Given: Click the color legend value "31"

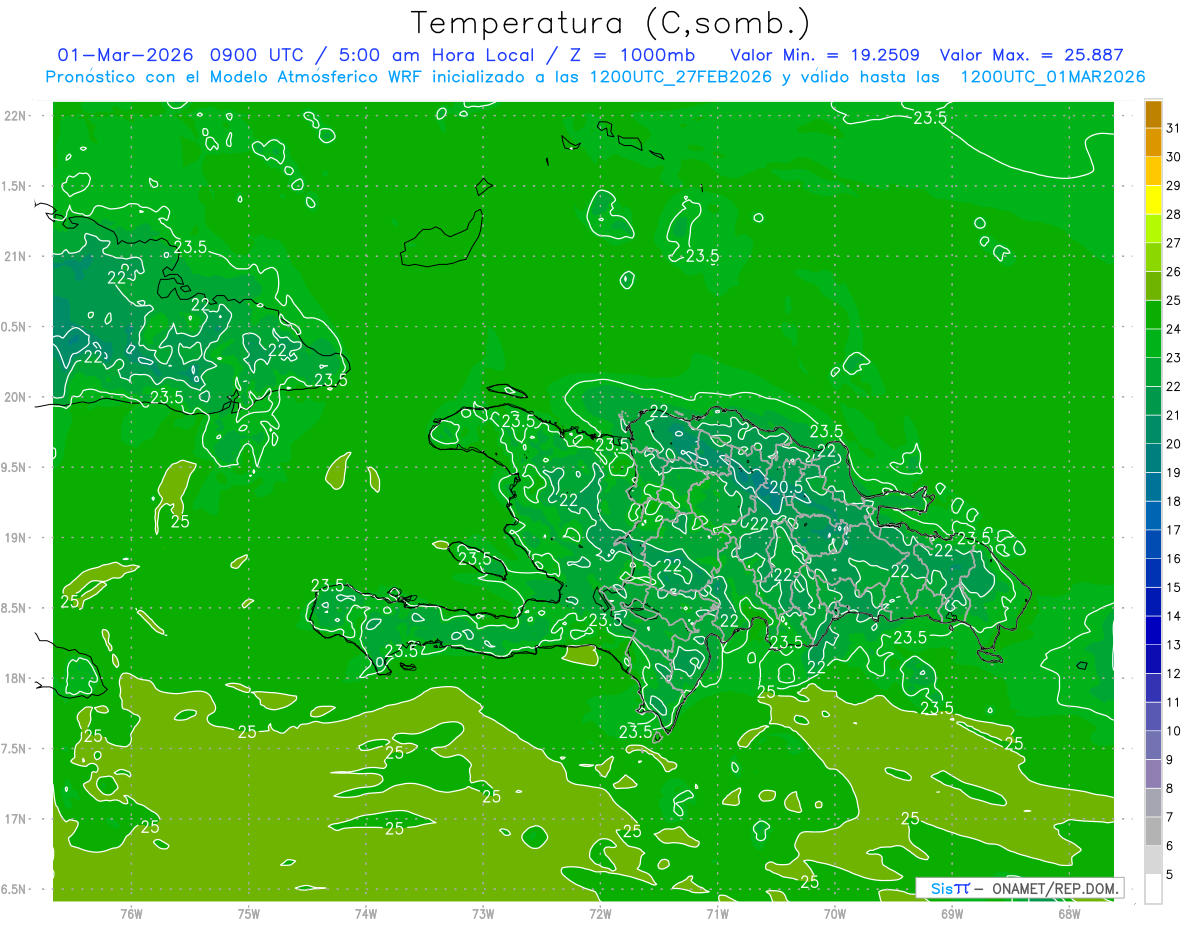Looking at the screenshot, I should click(x=1174, y=128).
